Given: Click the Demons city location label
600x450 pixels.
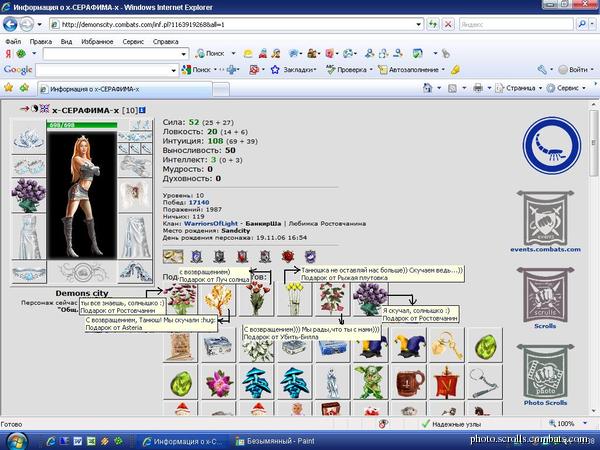Looking at the screenshot, I should click(x=82, y=293).
